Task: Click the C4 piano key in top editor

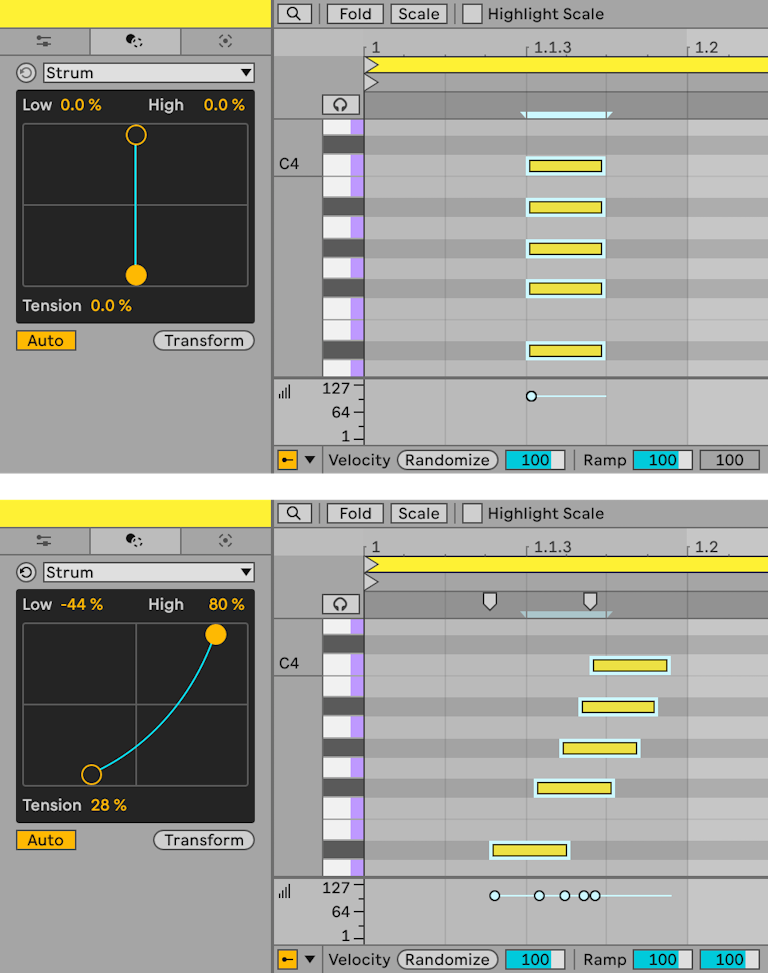Action: 343,166
